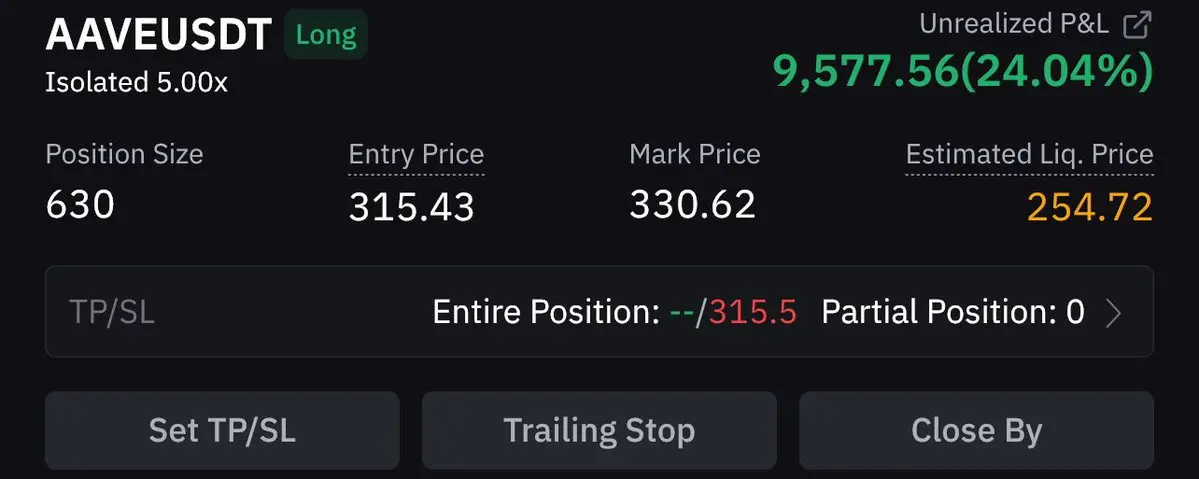
Task: Open the Trailing Stop button
Action: (x=600, y=431)
